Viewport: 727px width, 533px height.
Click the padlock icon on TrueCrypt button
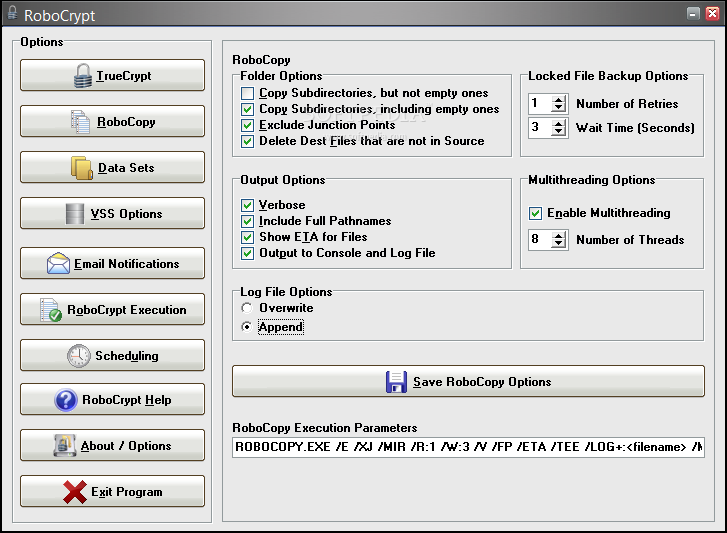pyautogui.click(x=83, y=76)
